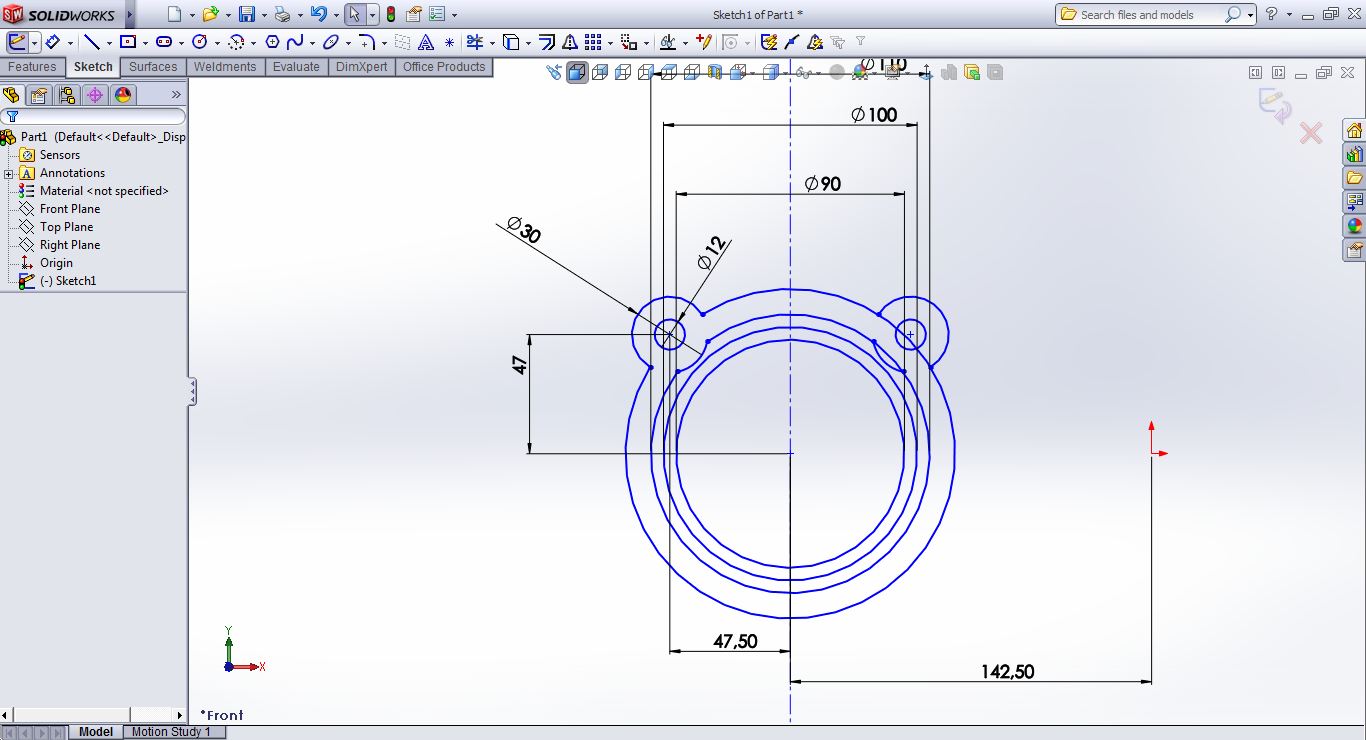1366x740 pixels.
Task: Open the Rectangle tool dropdown arrow
Action: [x=145, y=41]
